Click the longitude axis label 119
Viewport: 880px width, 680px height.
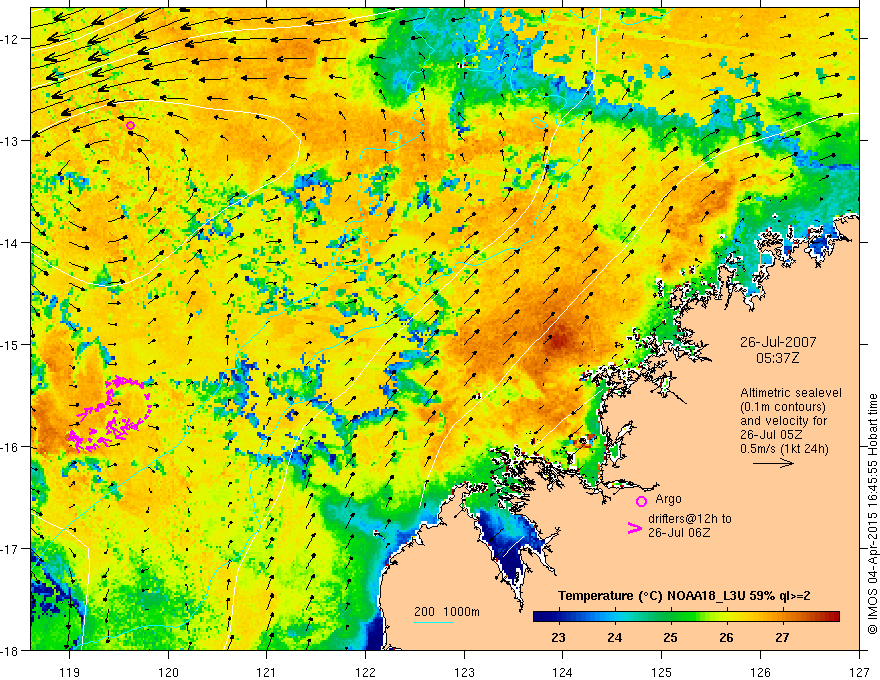pyautogui.click(x=69, y=672)
